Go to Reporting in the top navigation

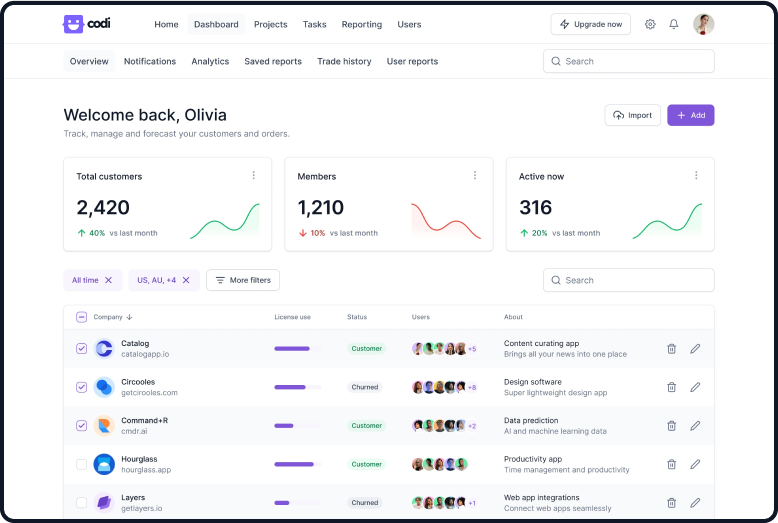coord(361,24)
